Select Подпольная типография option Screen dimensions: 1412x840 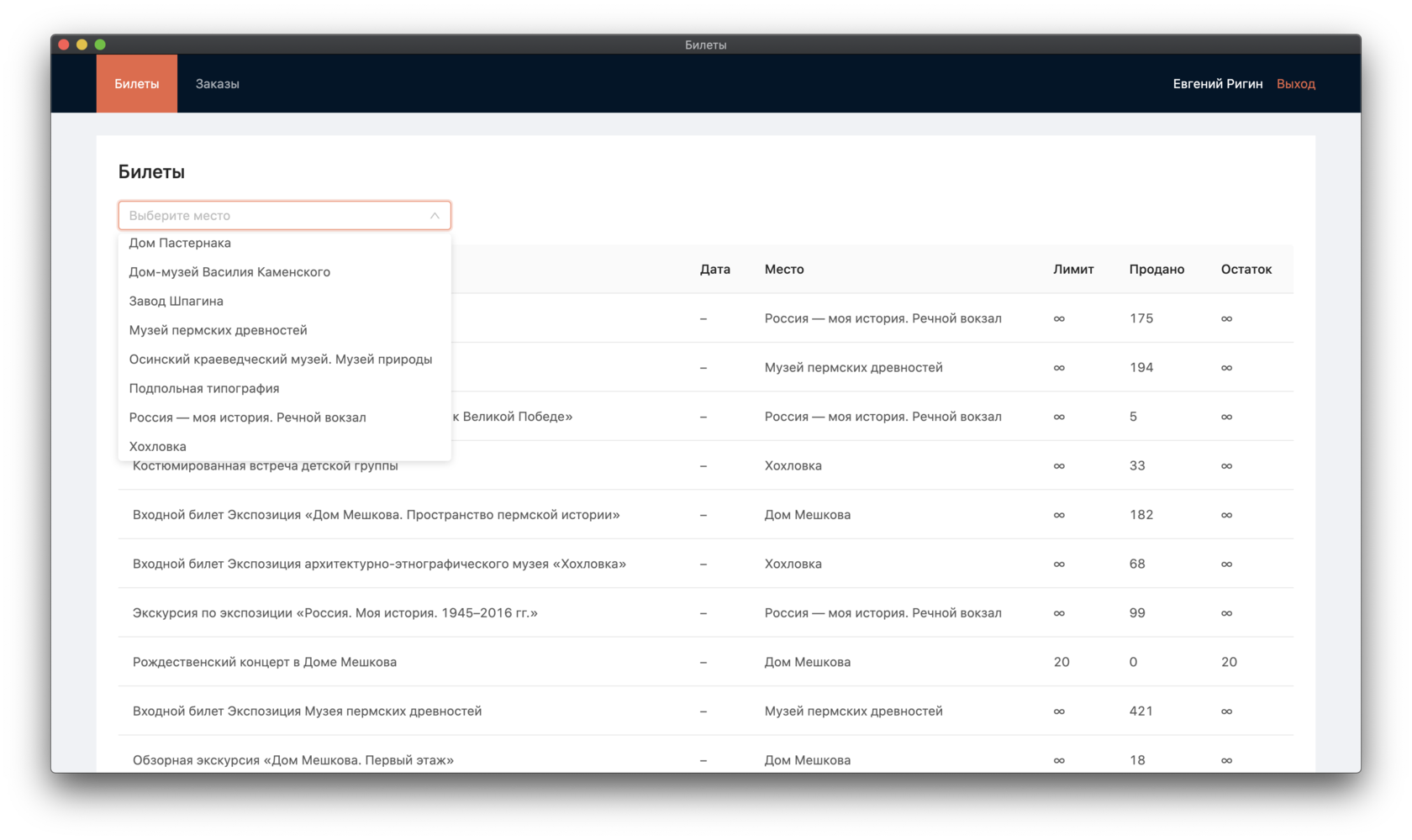(x=284, y=388)
